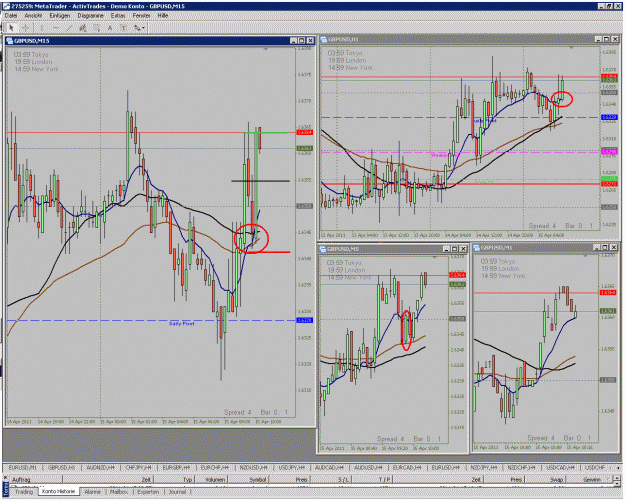Sort by the S / L column header
625x501 pixels.
[x=330, y=479]
